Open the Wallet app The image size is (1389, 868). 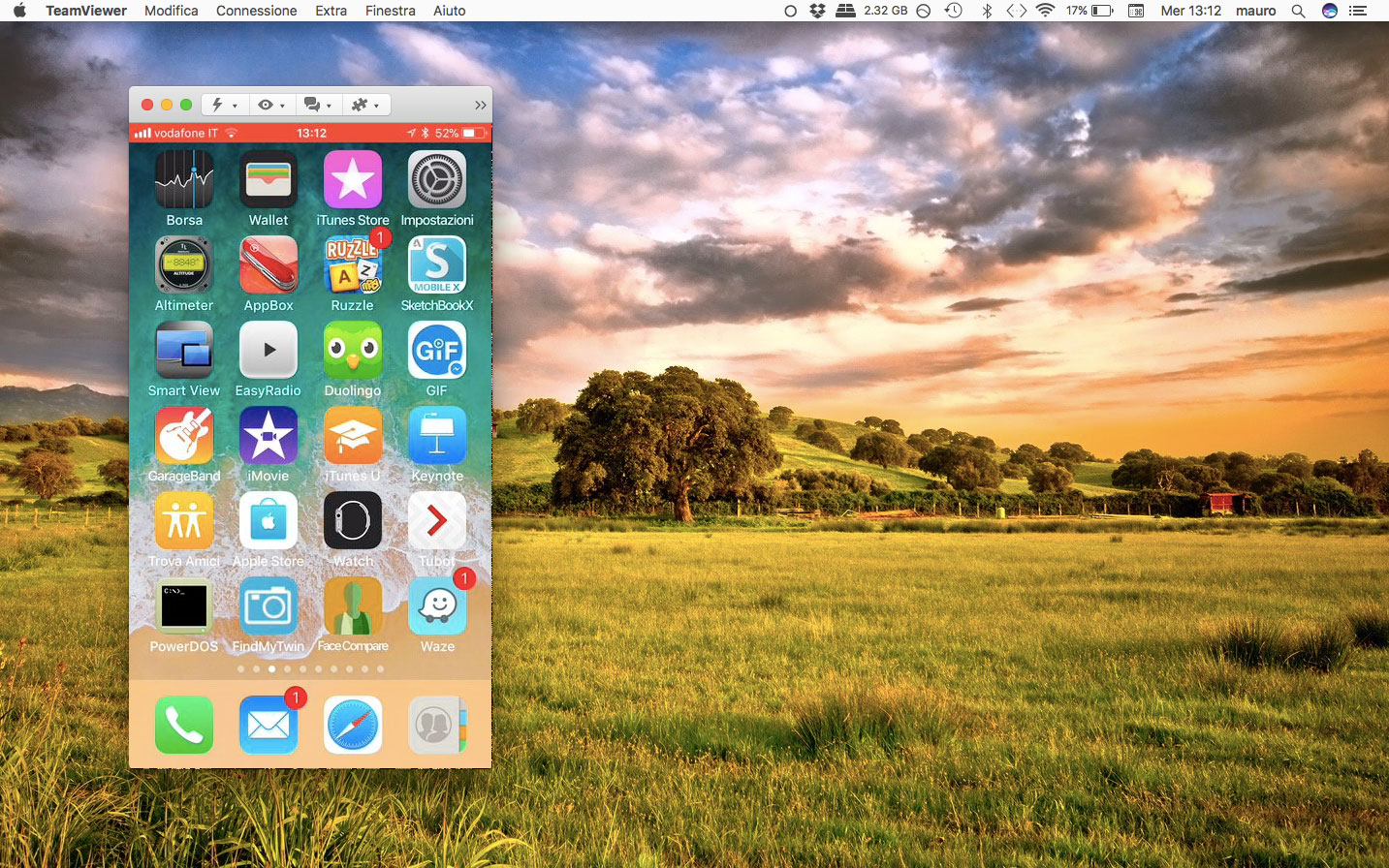pos(268,180)
